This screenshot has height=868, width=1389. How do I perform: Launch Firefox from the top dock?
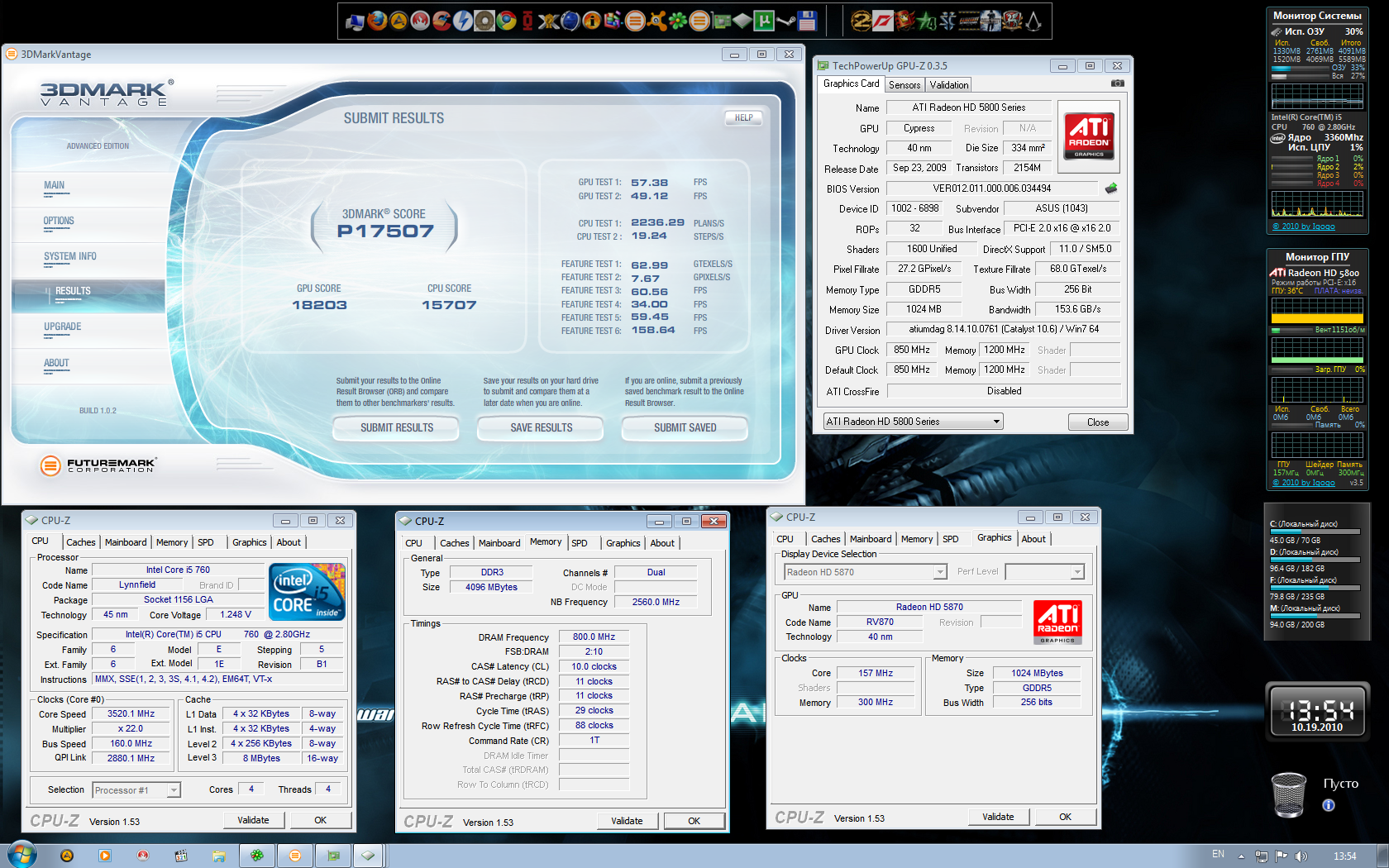[x=377, y=20]
